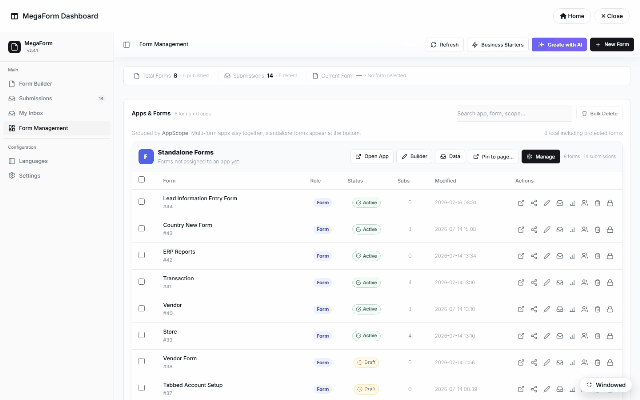Open Data for Standalone Forms

point(450,156)
